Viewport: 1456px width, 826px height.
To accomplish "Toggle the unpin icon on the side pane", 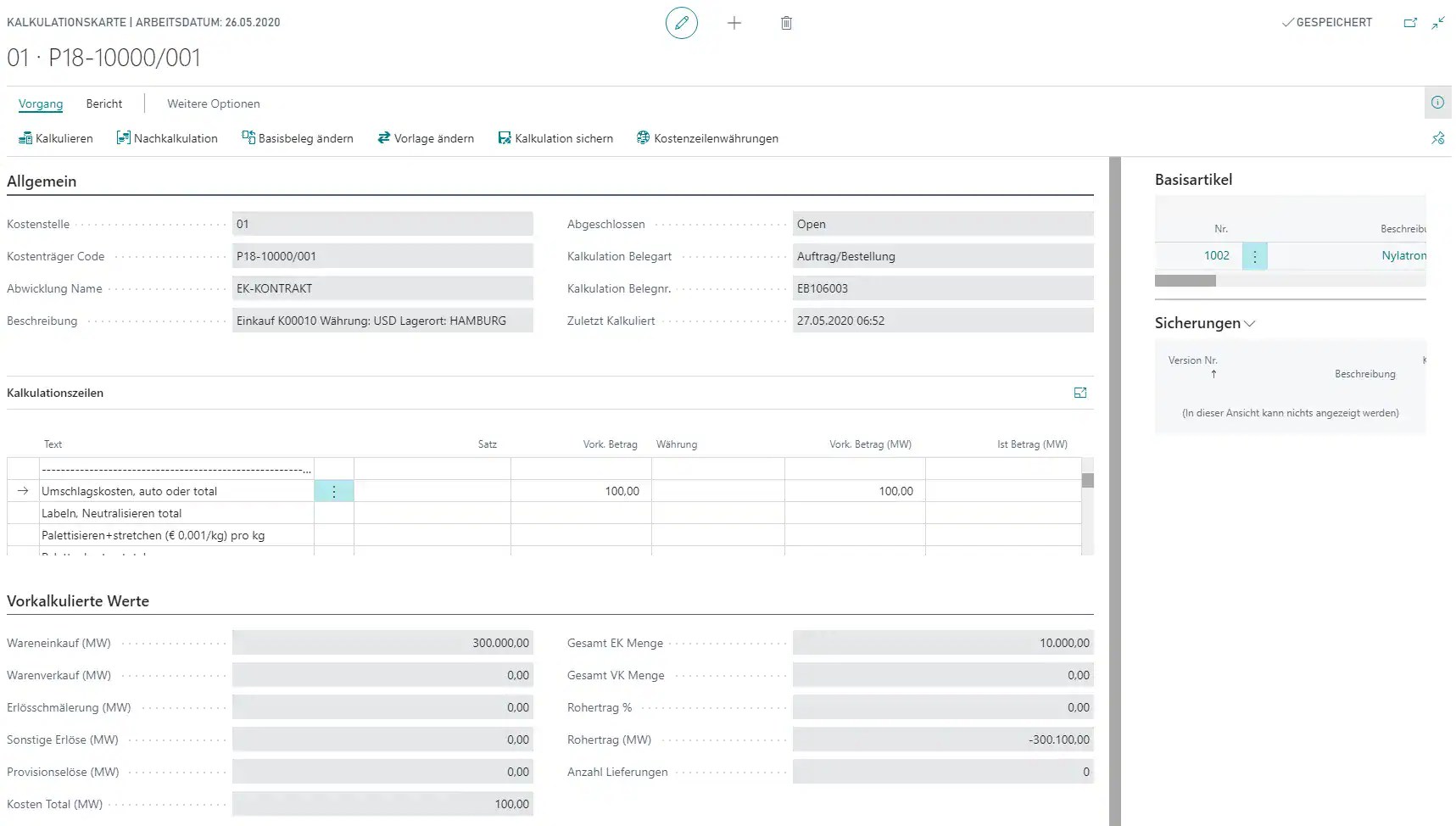I will pyautogui.click(x=1437, y=137).
